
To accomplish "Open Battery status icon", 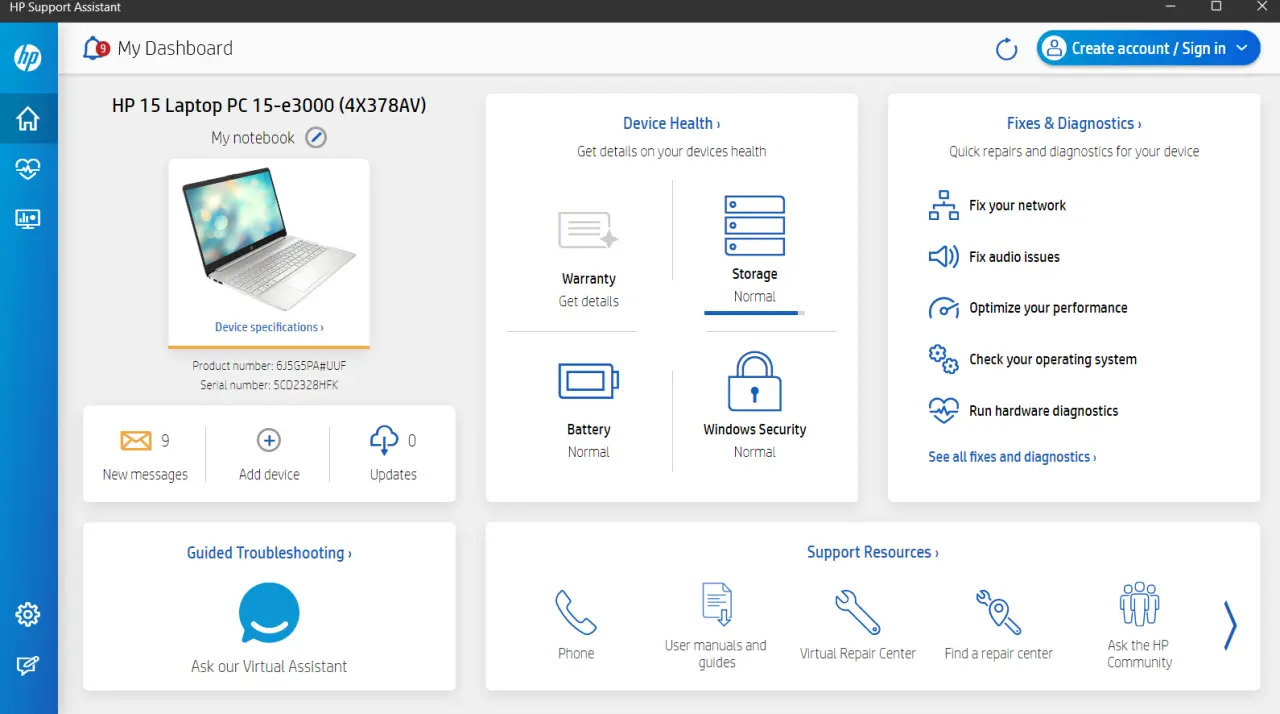I will tap(588, 381).
